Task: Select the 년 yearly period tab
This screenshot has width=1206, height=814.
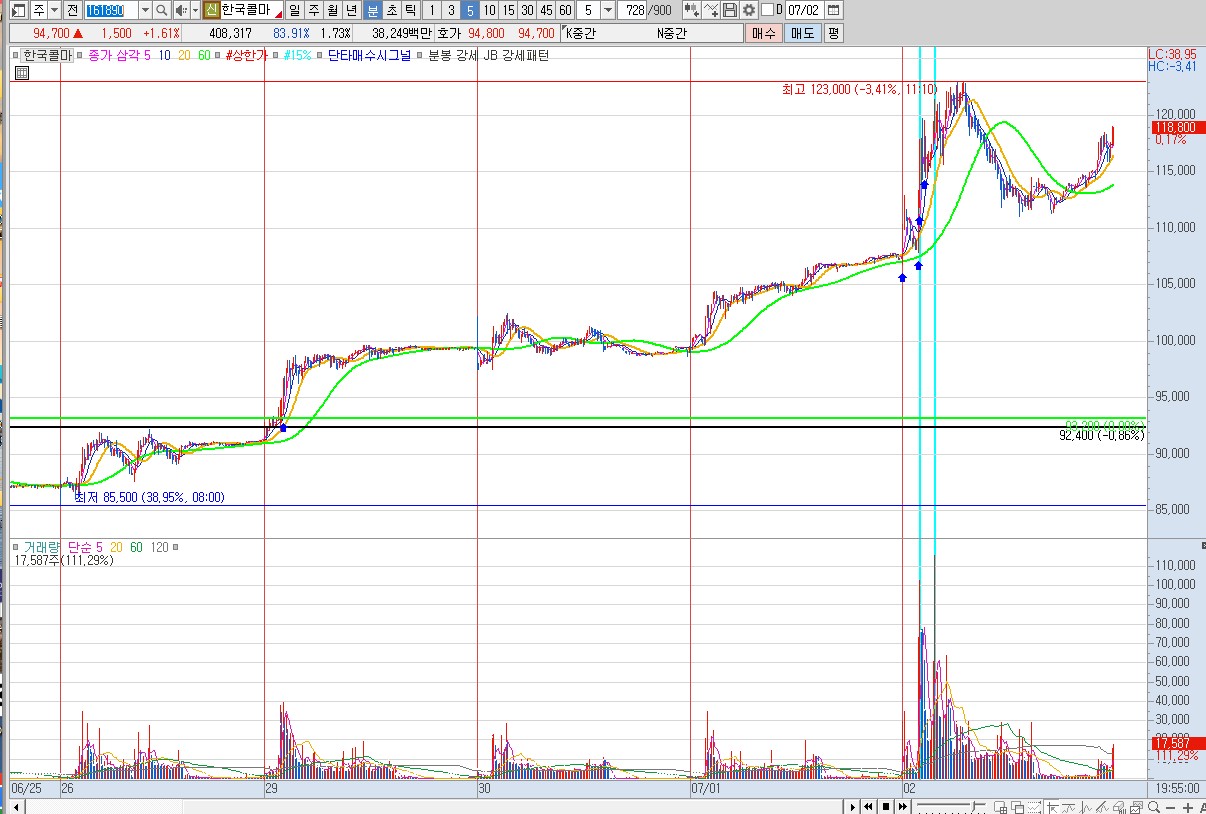Action: coord(352,10)
